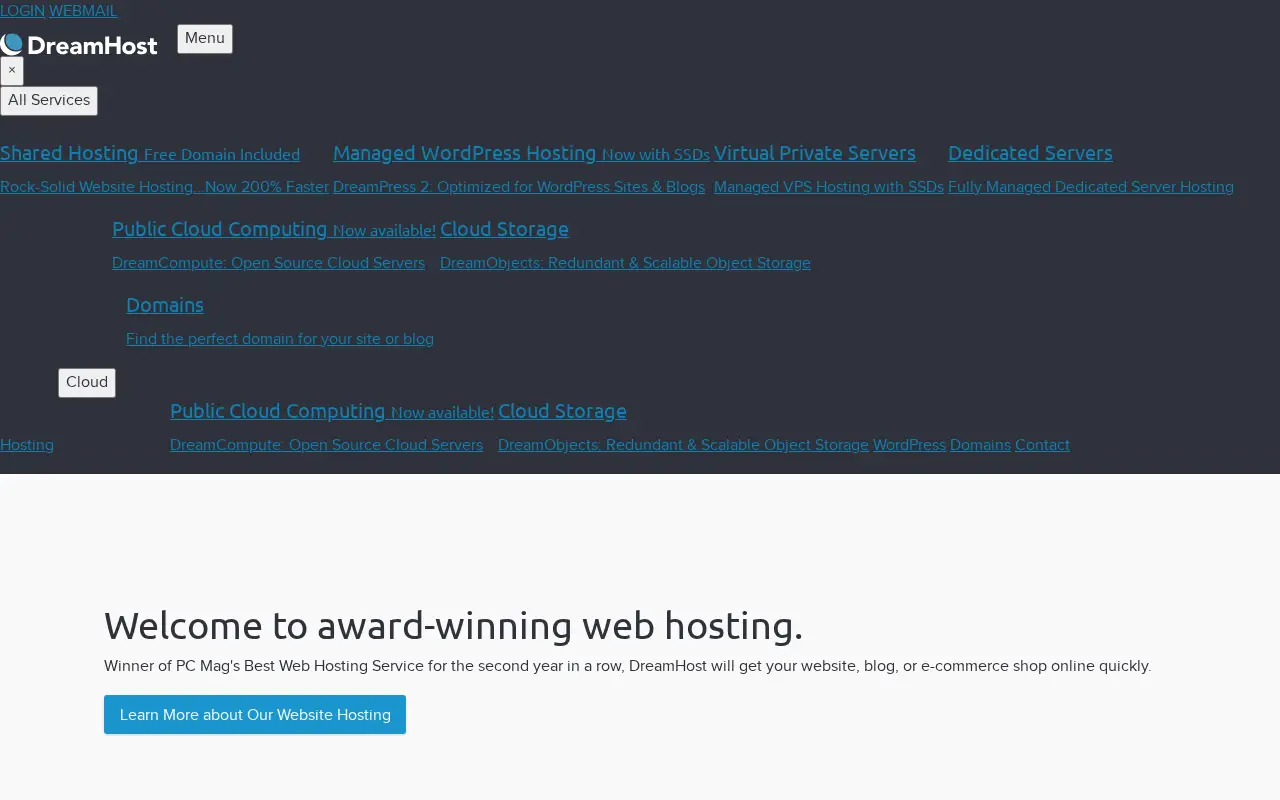Click the DreamHost logo
The width and height of the screenshot is (1280, 800).
(79, 45)
